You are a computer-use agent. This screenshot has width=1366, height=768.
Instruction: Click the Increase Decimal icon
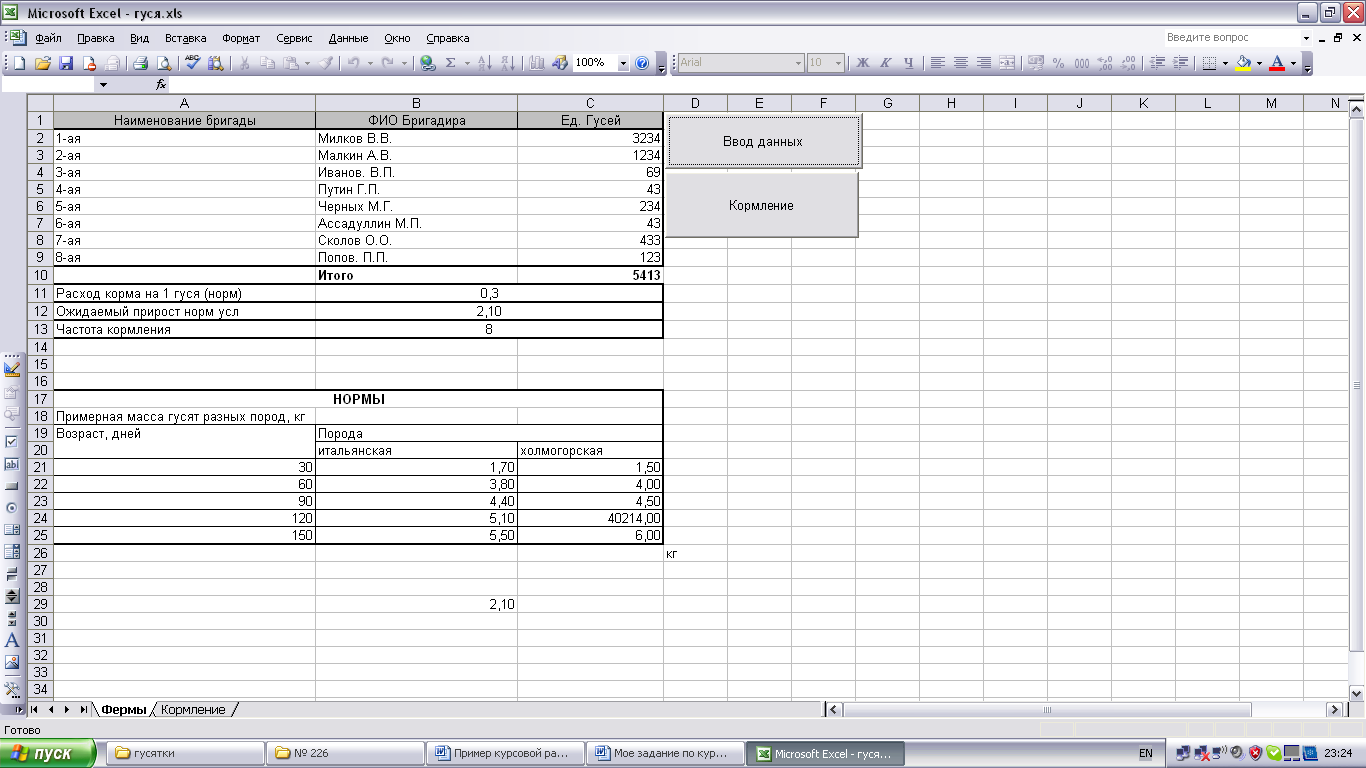point(1106,63)
